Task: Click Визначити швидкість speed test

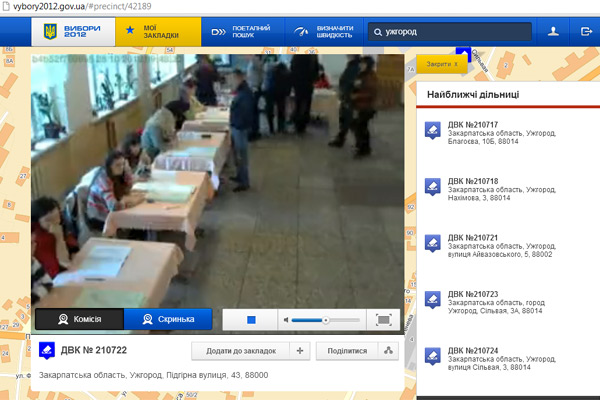Action: [323, 33]
